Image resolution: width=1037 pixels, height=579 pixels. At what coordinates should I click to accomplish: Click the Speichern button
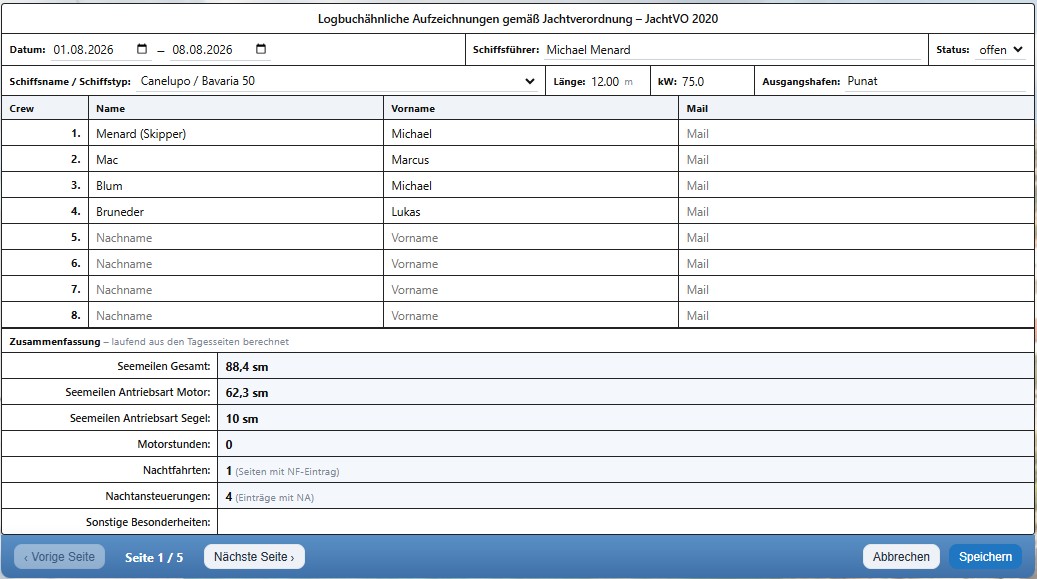click(x=985, y=557)
